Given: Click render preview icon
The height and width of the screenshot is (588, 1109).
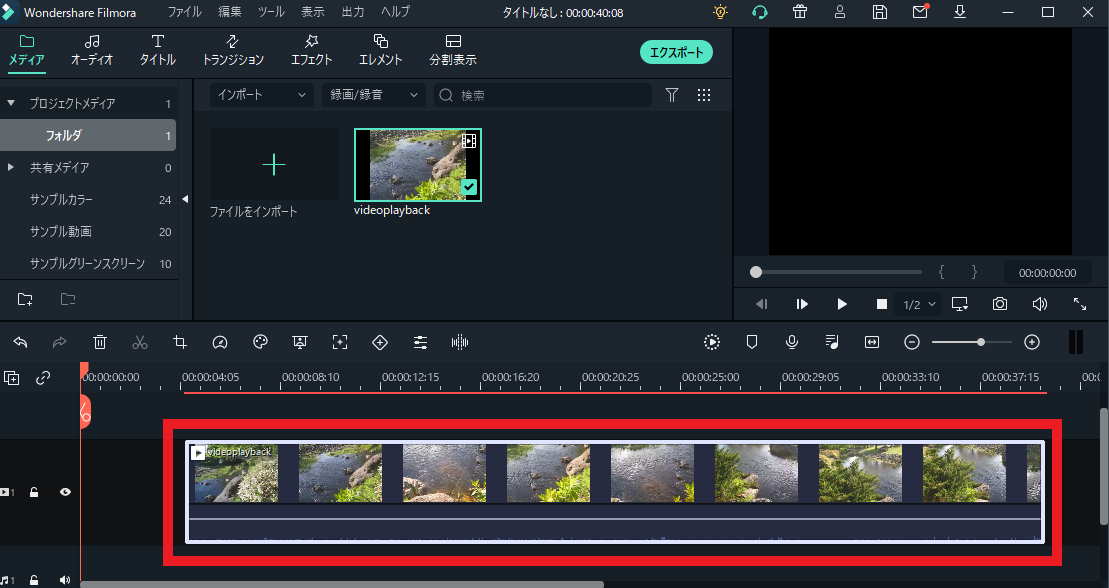Looking at the screenshot, I should coord(712,342).
